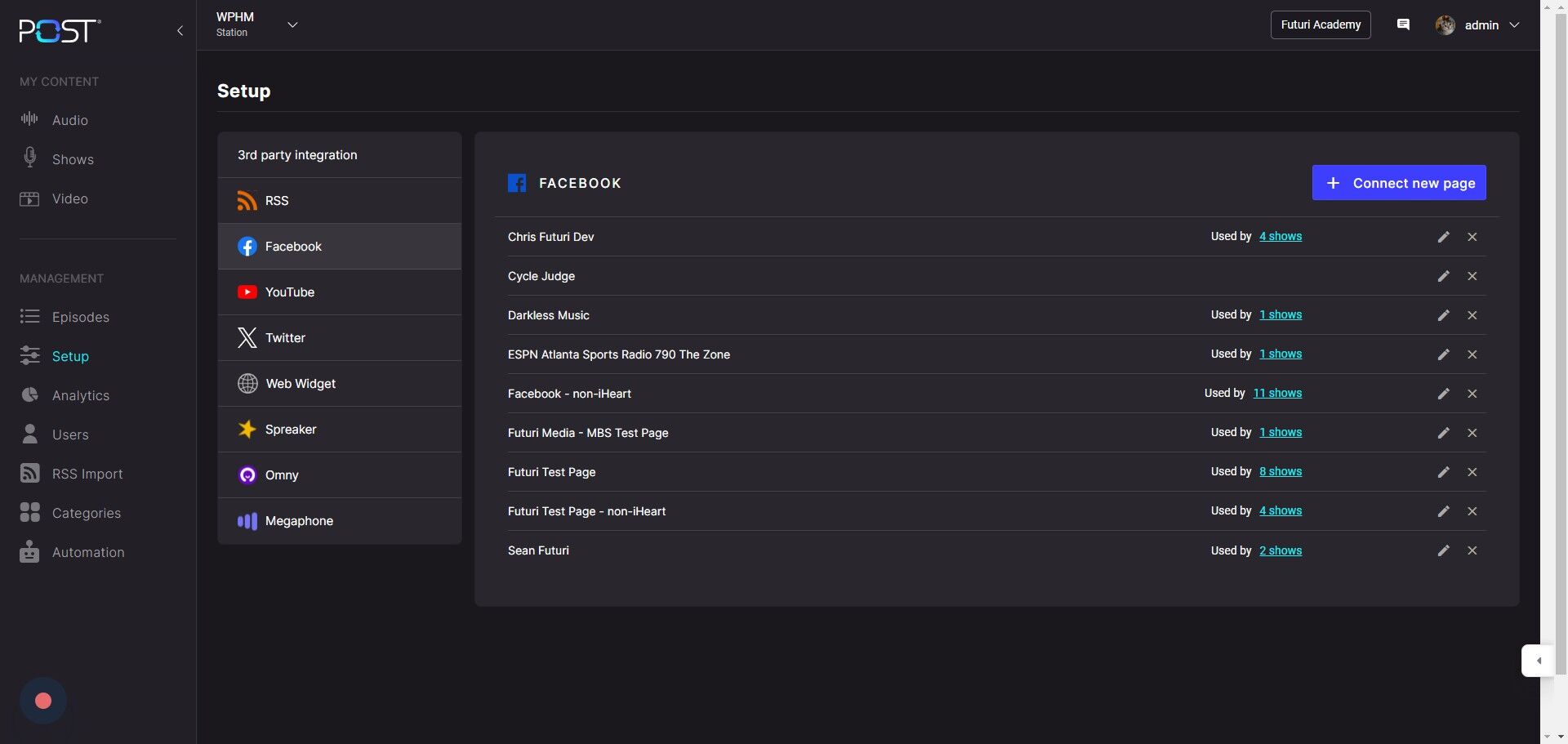The image size is (1568, 744).
Task: Remove the Chris Futuri Dev page
Action: pyautogui.click(x=1472, y=237)
